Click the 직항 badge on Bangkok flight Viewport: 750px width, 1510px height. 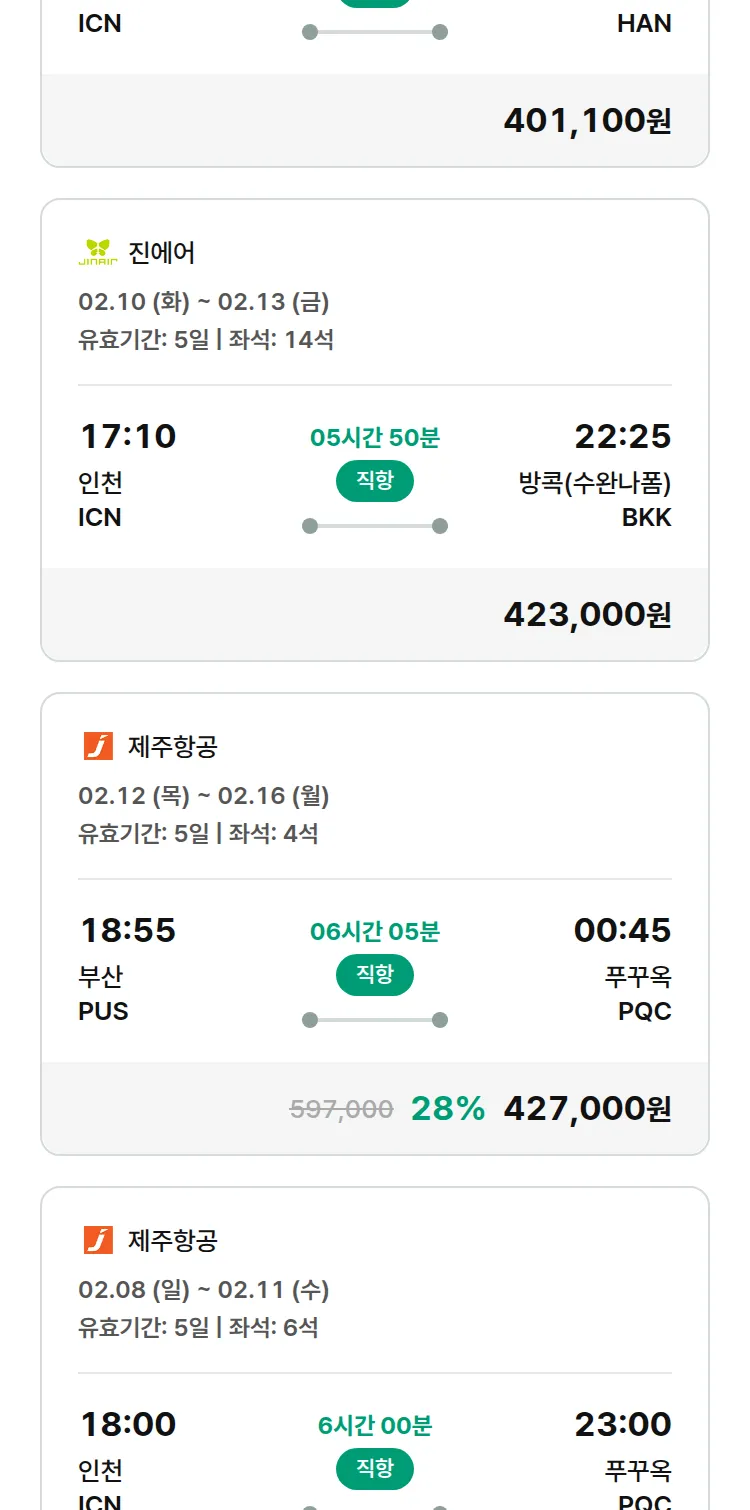pyautogui.click(x=375, y=481)
